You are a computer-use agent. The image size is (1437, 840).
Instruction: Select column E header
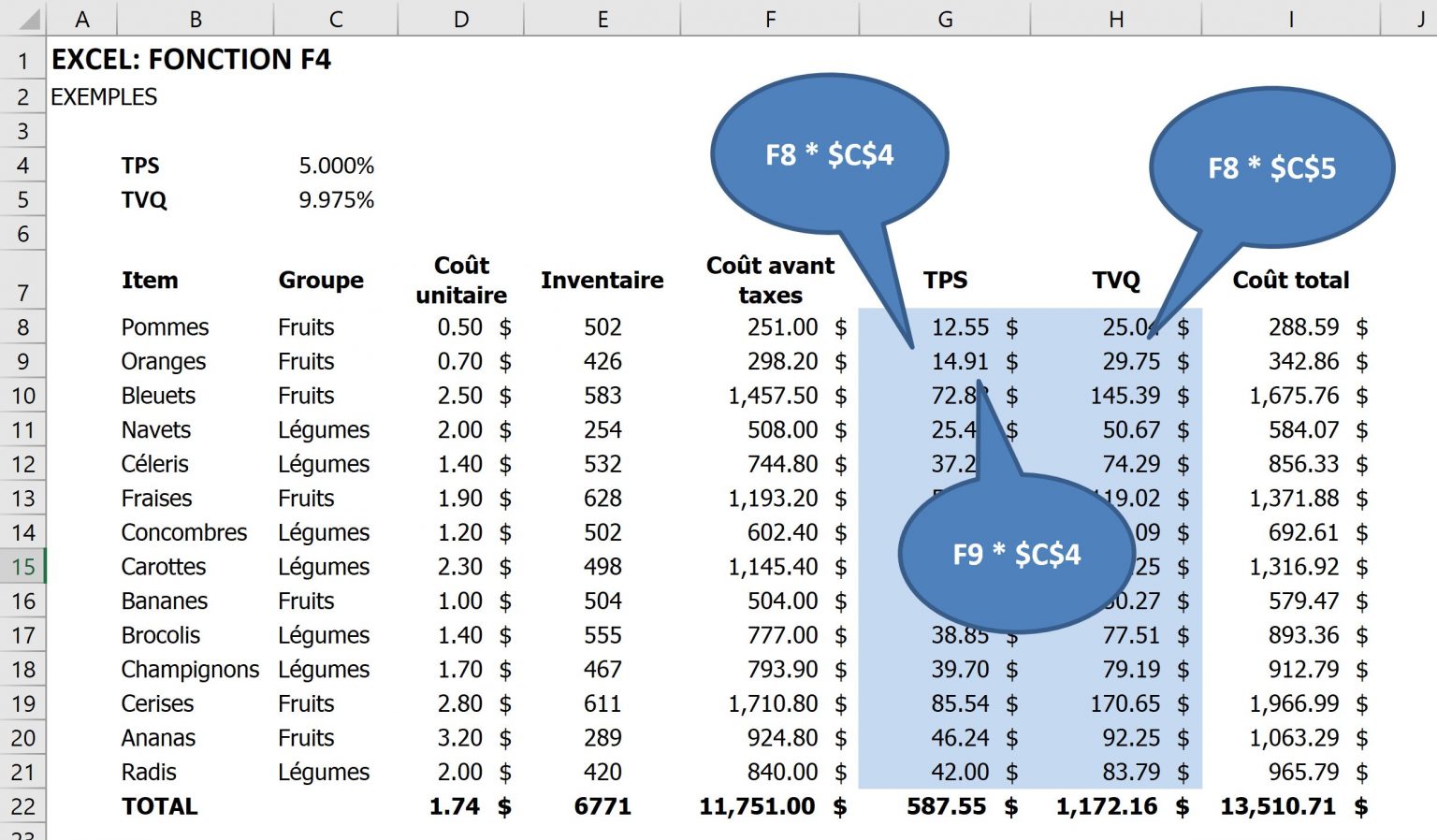tap(602, 19)
